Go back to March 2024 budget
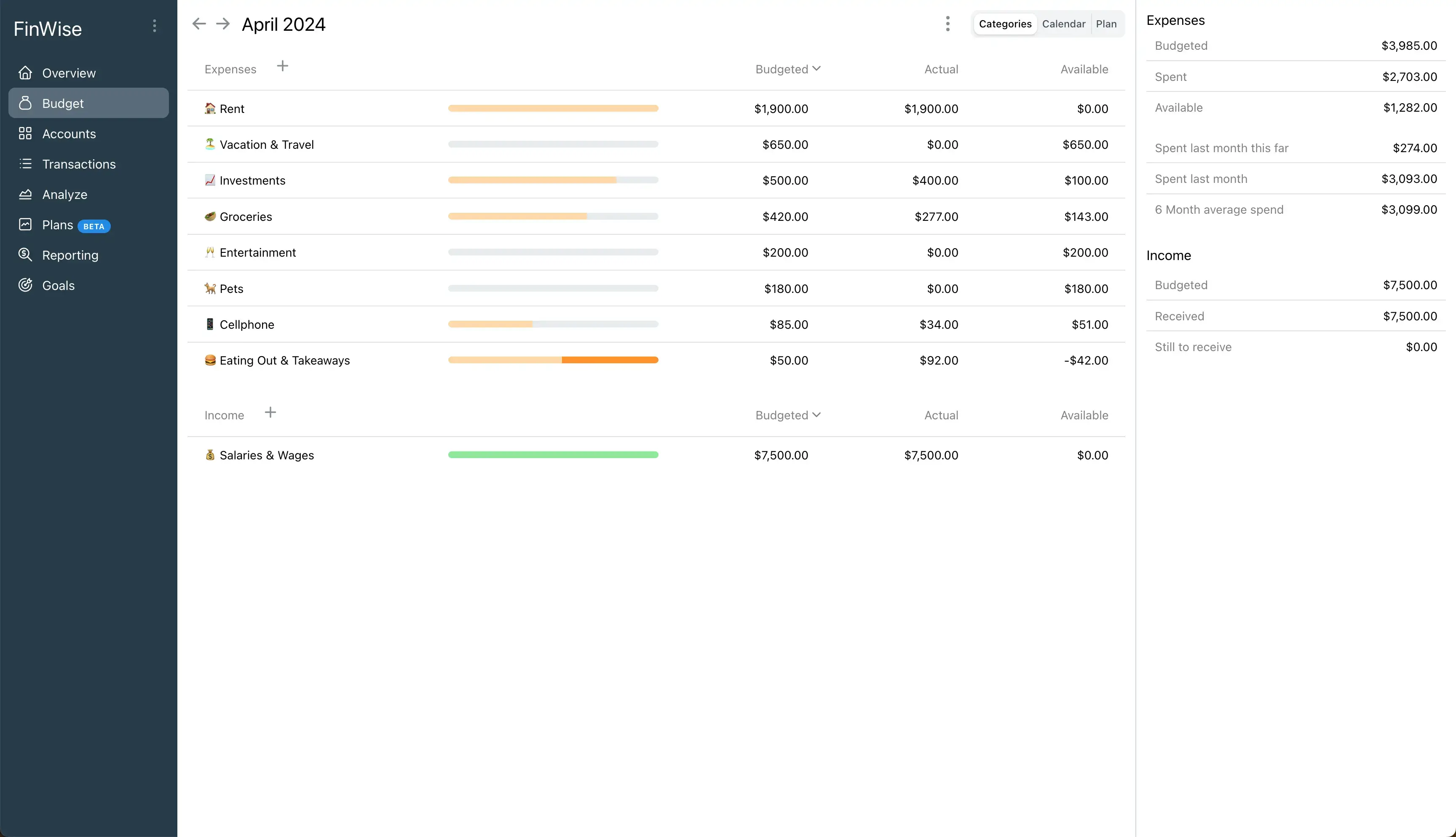The width and height of the screenshot is (1456, 837). coord(199,24)
